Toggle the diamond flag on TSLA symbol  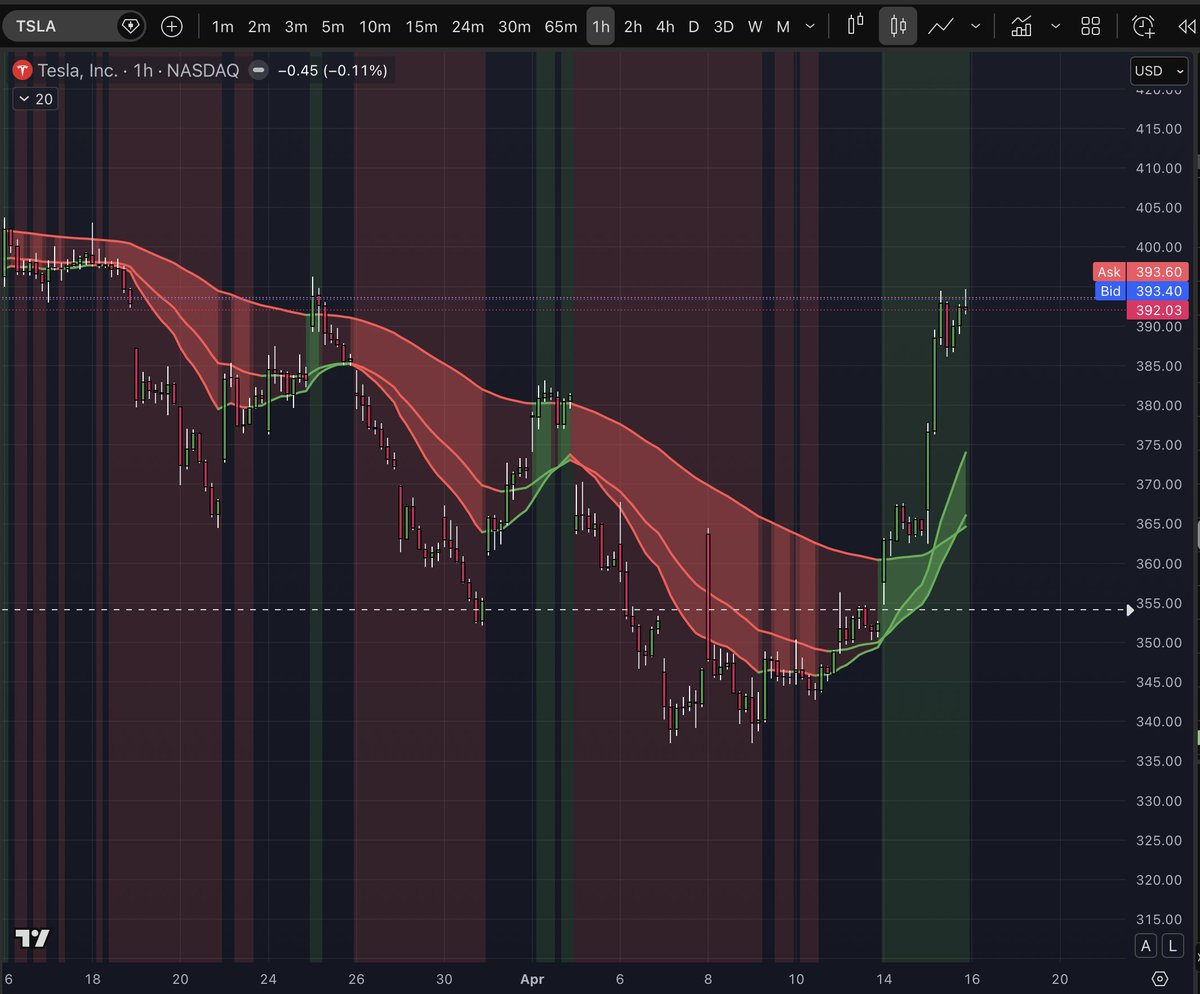[x=131, y=26]
